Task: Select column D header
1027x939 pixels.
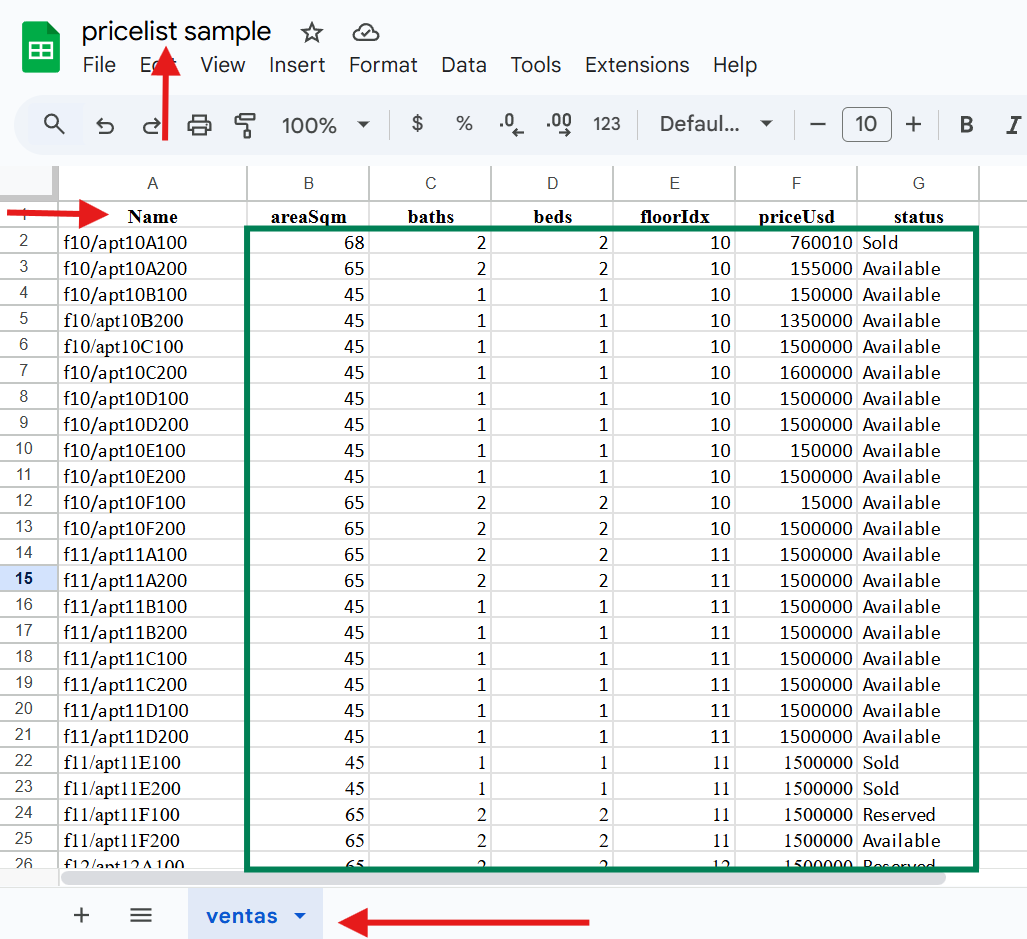Action: [552, 183]
